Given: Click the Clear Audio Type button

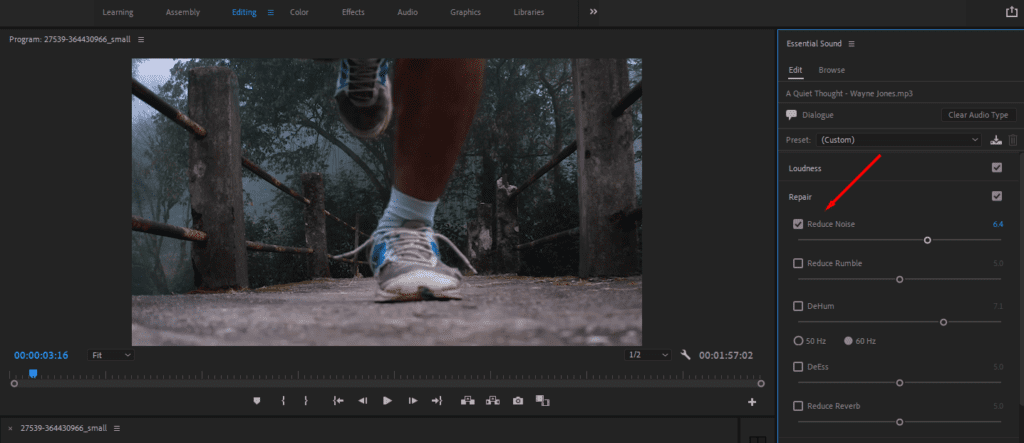Looking at the screenshot, I should click(978, 115).
